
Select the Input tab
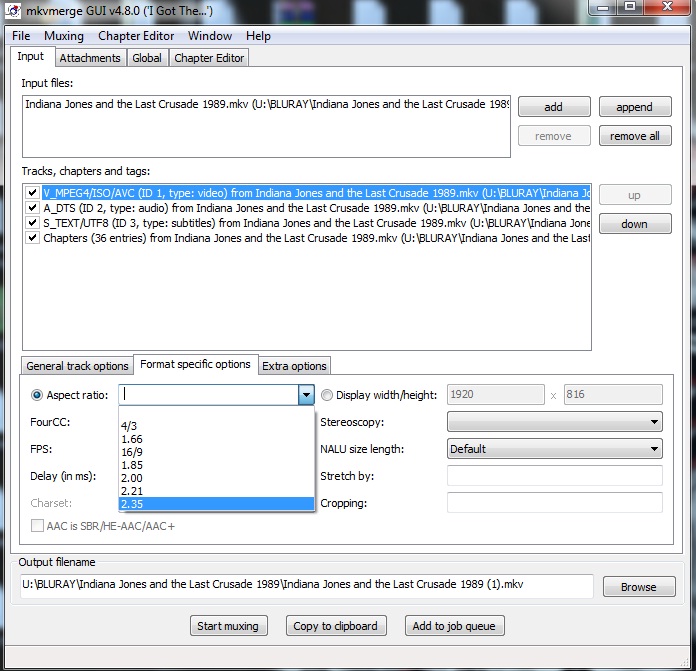point(31,56)
